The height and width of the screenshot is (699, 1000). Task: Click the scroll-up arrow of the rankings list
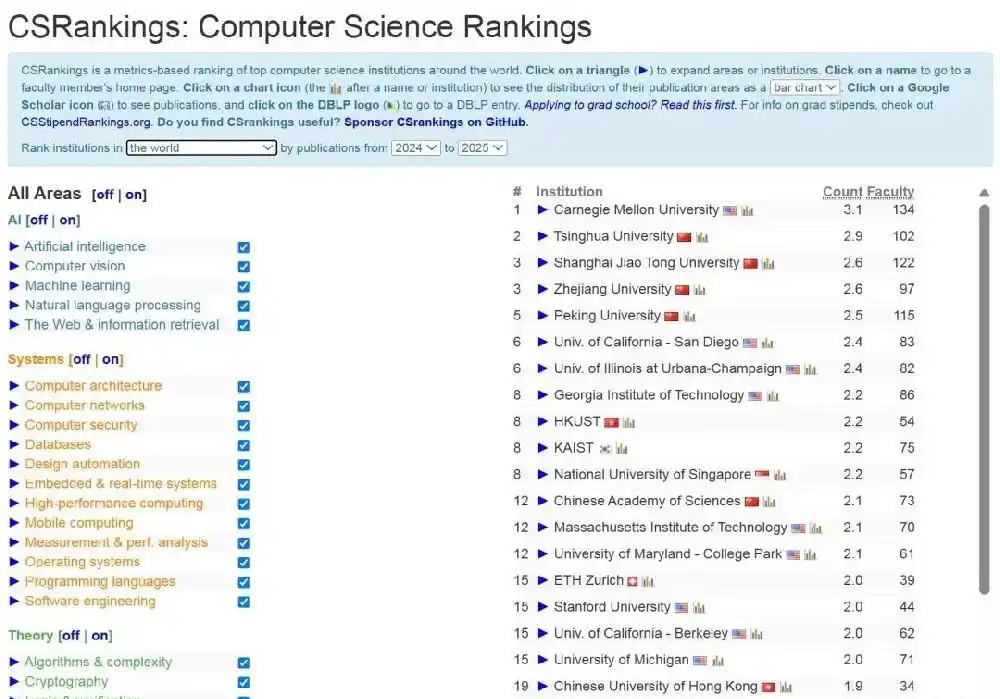click(984, 192)
